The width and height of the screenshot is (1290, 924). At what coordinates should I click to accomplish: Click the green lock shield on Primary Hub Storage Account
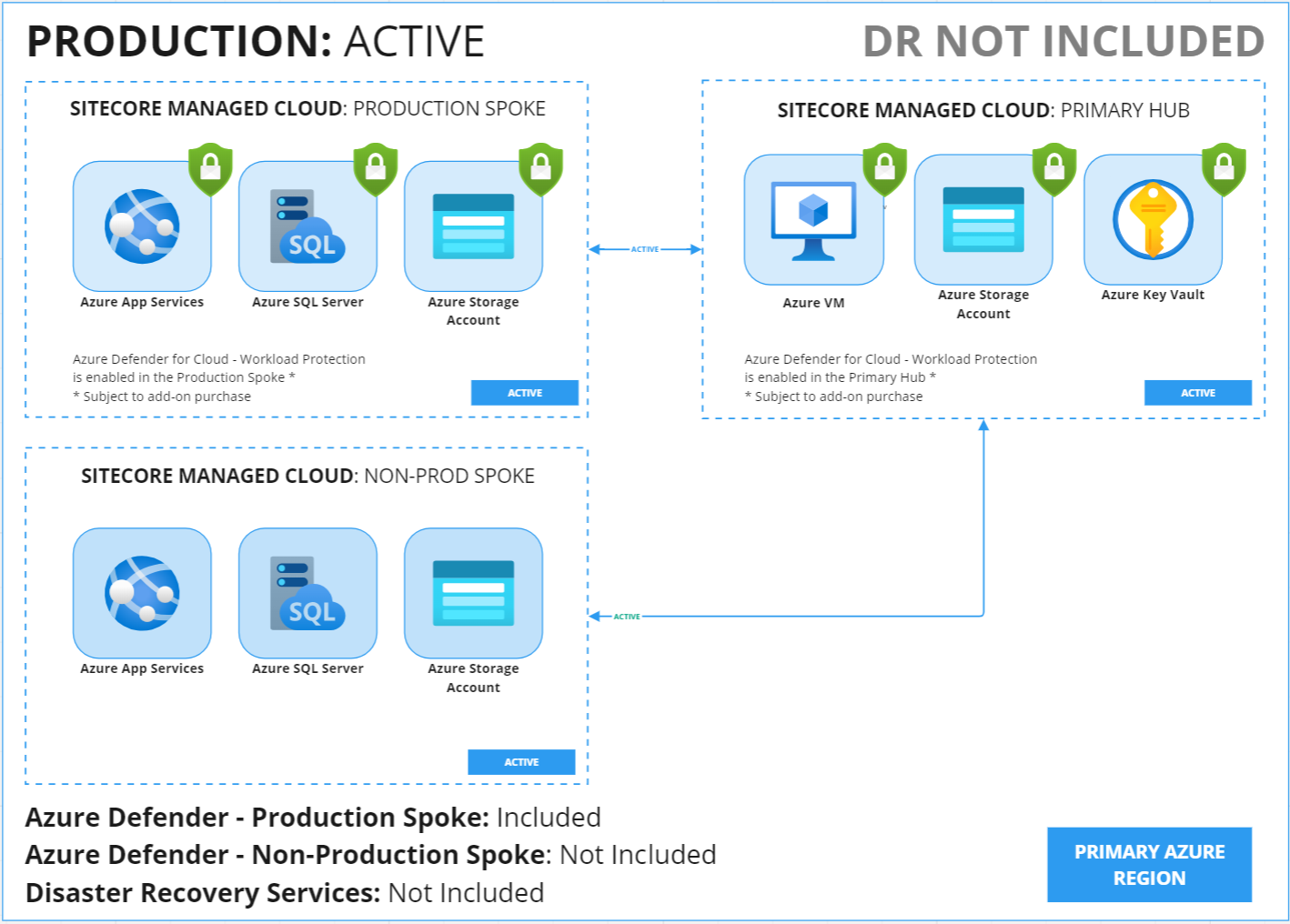coord(1054,169)
